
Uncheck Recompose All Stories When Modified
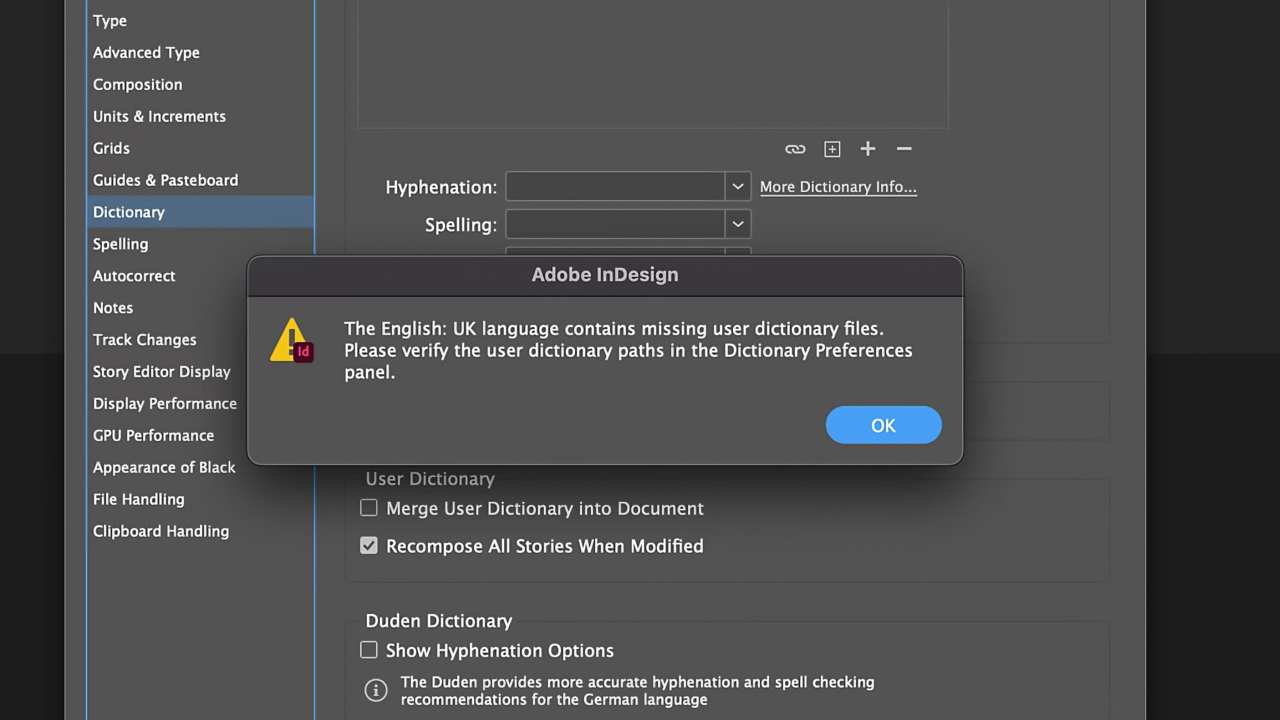[x=369, y=546]
